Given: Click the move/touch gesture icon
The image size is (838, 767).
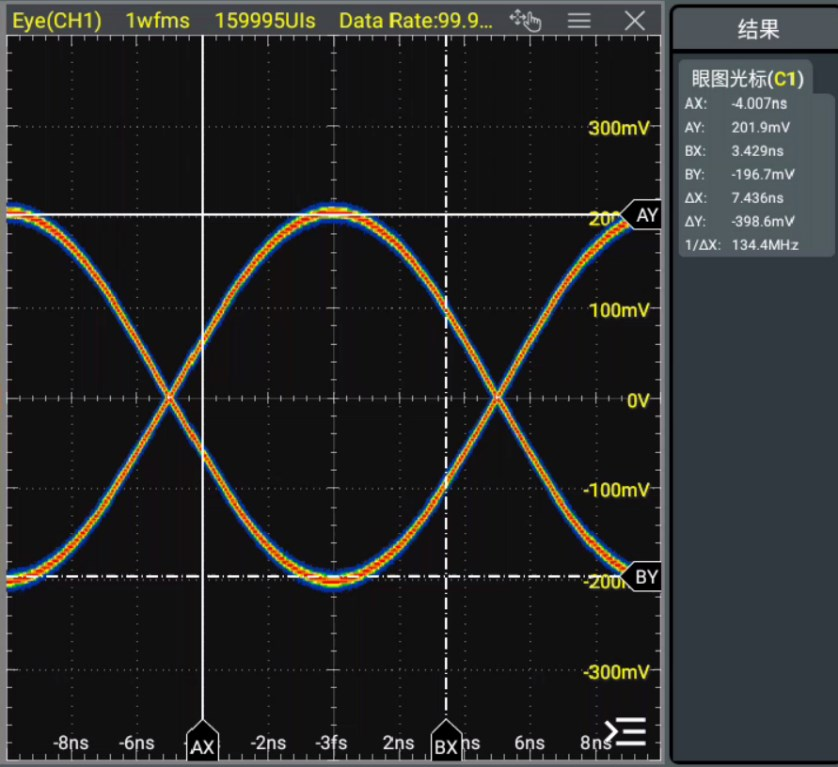Looking at the screenshot, I should coord(525,21).
